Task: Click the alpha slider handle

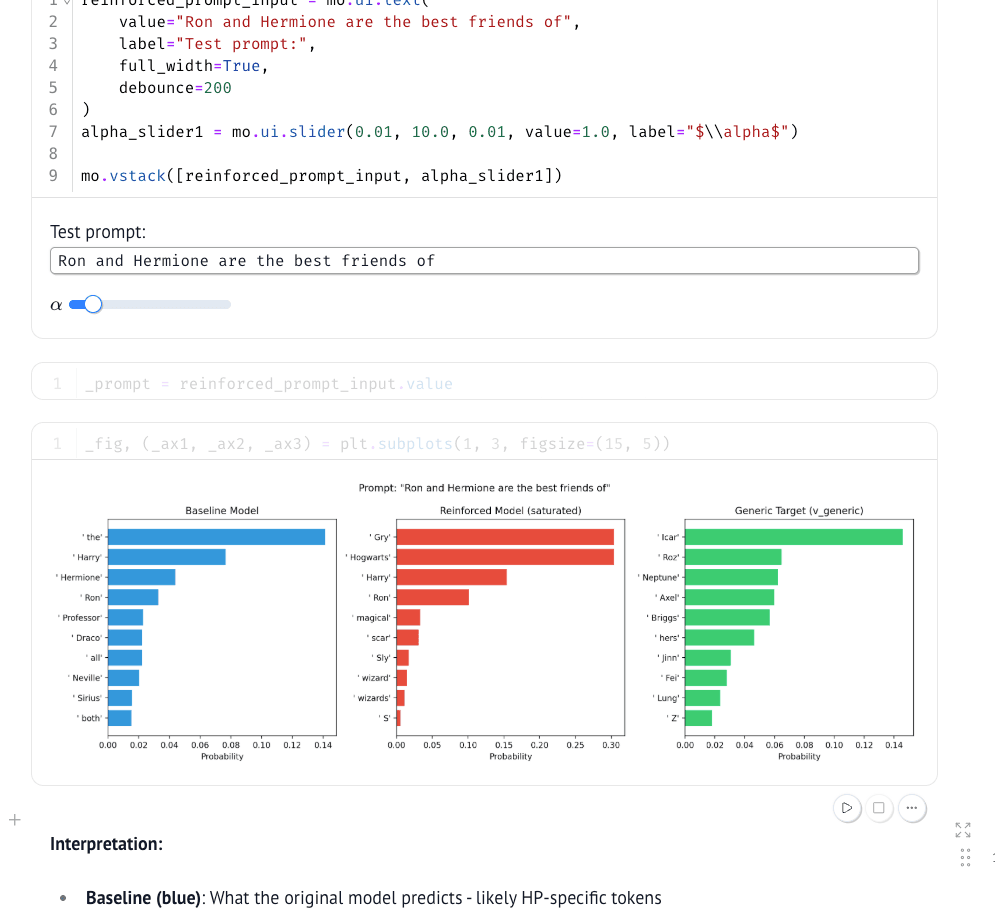Action: tap(93, 304)
